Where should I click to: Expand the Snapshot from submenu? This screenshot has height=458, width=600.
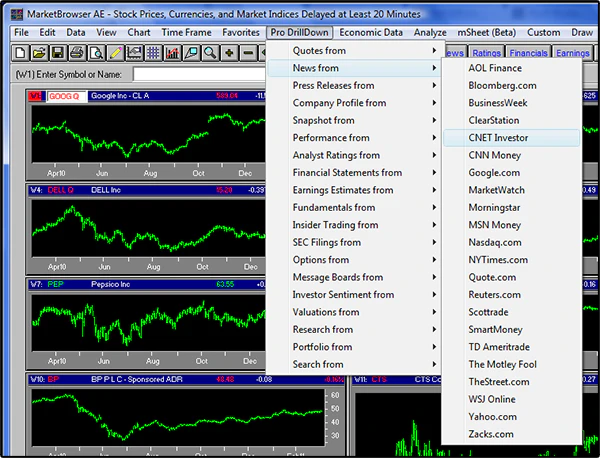tap(354, 120)
